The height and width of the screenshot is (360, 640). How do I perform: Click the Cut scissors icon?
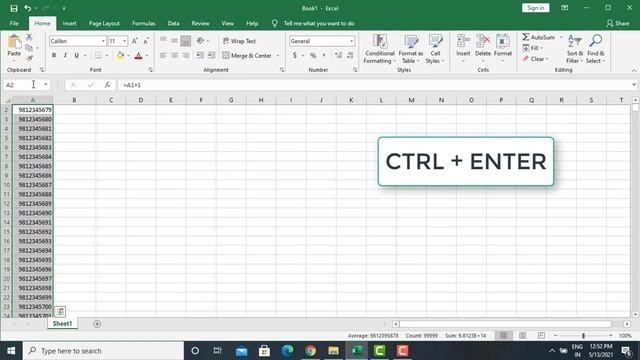tap(29, 37)
